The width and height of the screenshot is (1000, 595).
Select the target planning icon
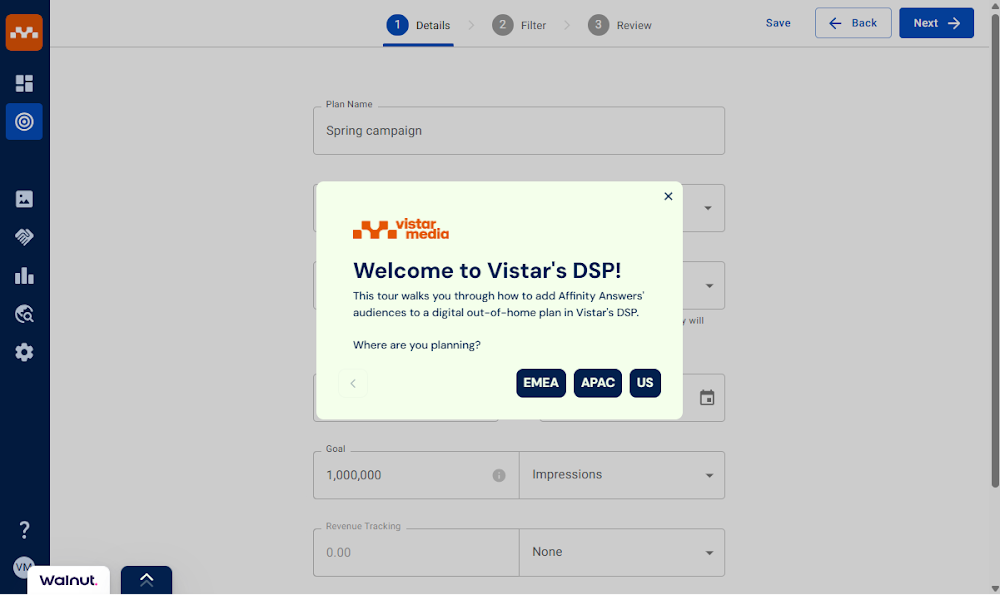click(x=24, y=121)
